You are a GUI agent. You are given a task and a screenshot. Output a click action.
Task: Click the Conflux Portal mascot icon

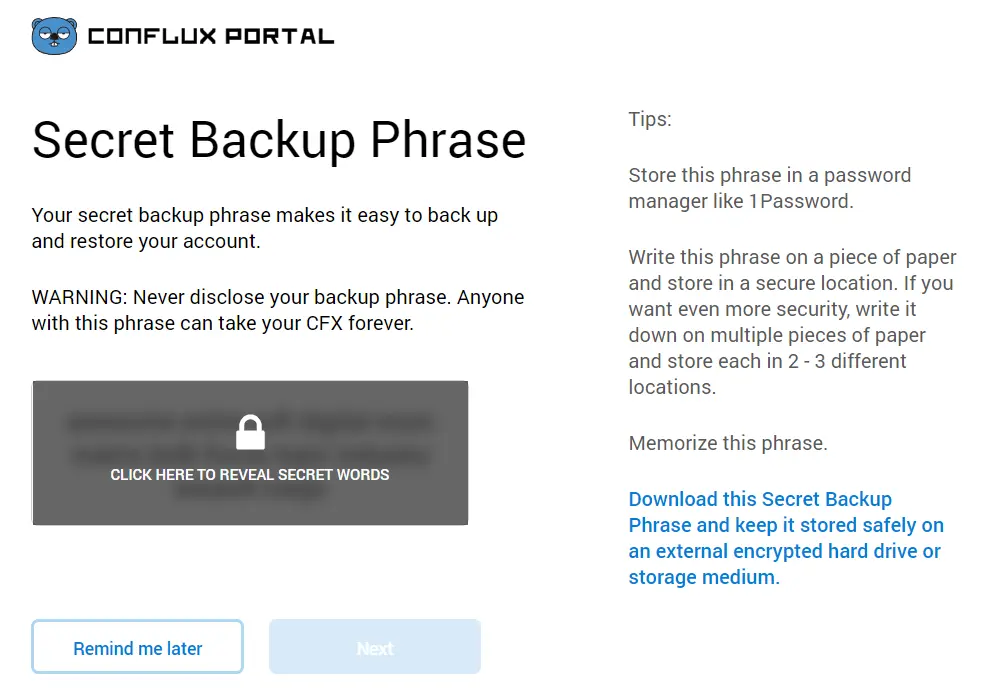coord(55,33)
